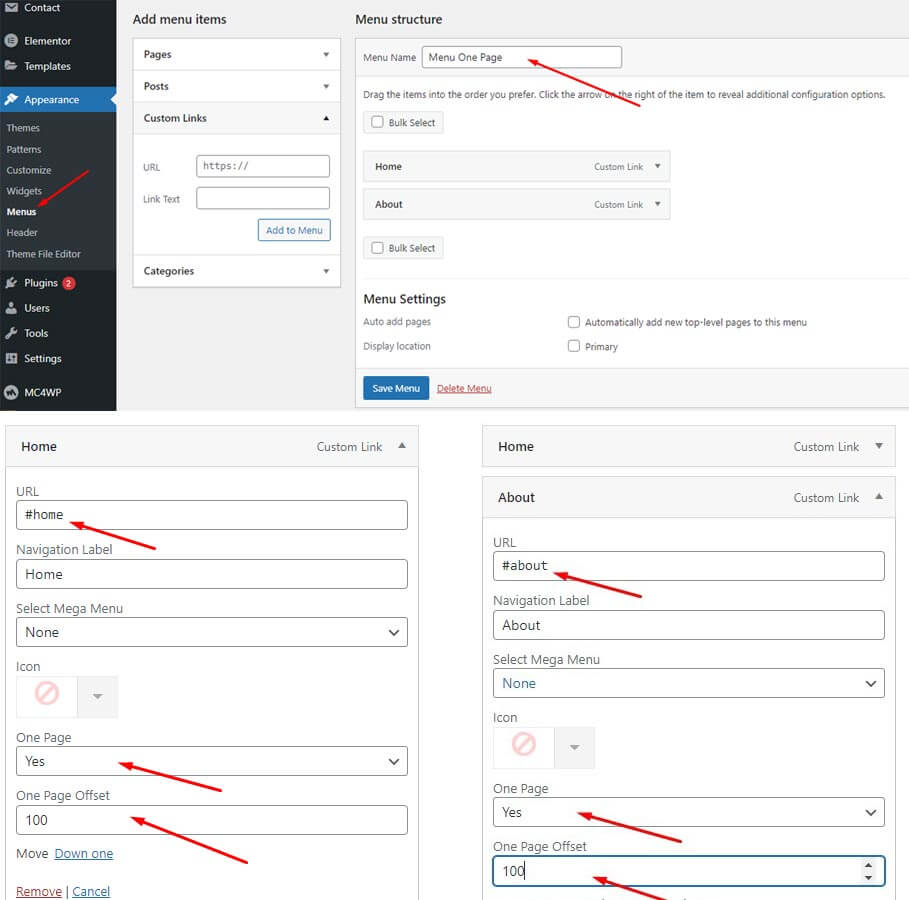
Task: Open Patterns submenu item
Action: point(24,150)
